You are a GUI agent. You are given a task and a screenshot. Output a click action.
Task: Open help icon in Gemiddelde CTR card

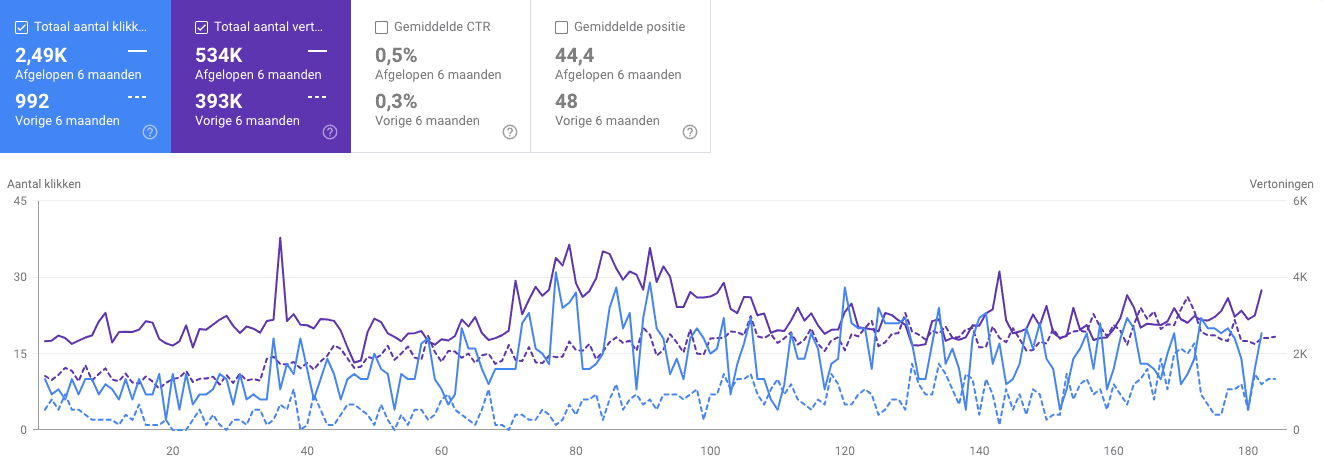pos(510,132)
